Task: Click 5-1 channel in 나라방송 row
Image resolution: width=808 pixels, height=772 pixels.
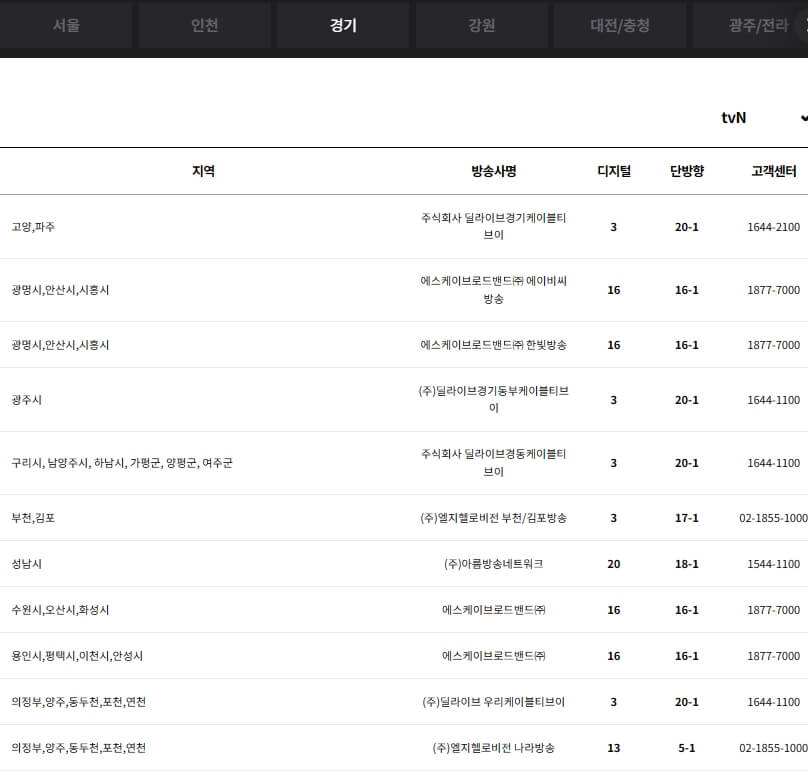Action: pyautogui.click(x=687, y=748)
